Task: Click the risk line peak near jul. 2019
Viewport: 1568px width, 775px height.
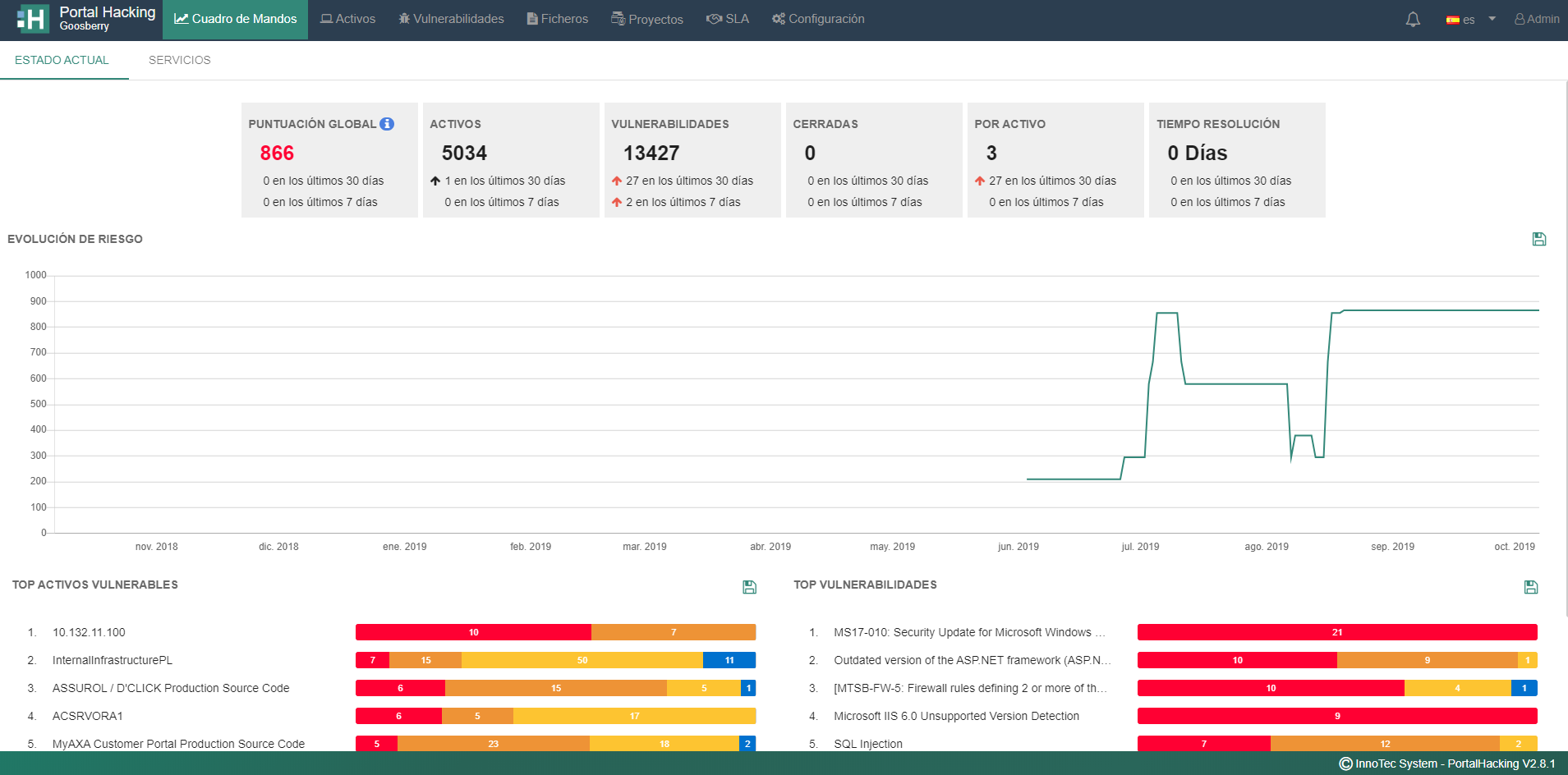Action: 1167,313
